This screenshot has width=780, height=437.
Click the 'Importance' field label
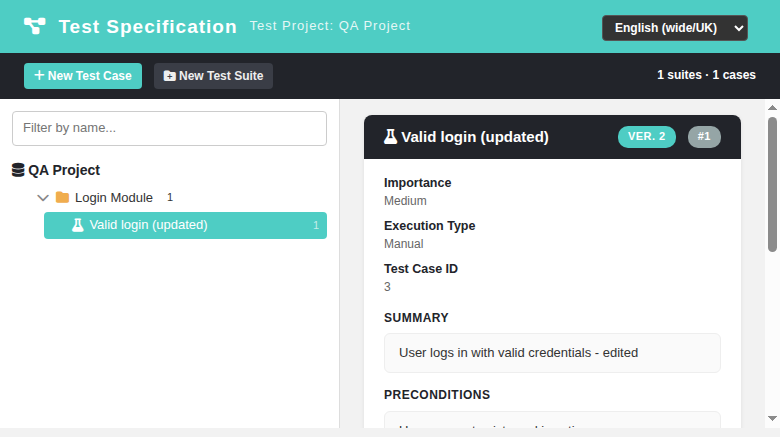(417, 183)
